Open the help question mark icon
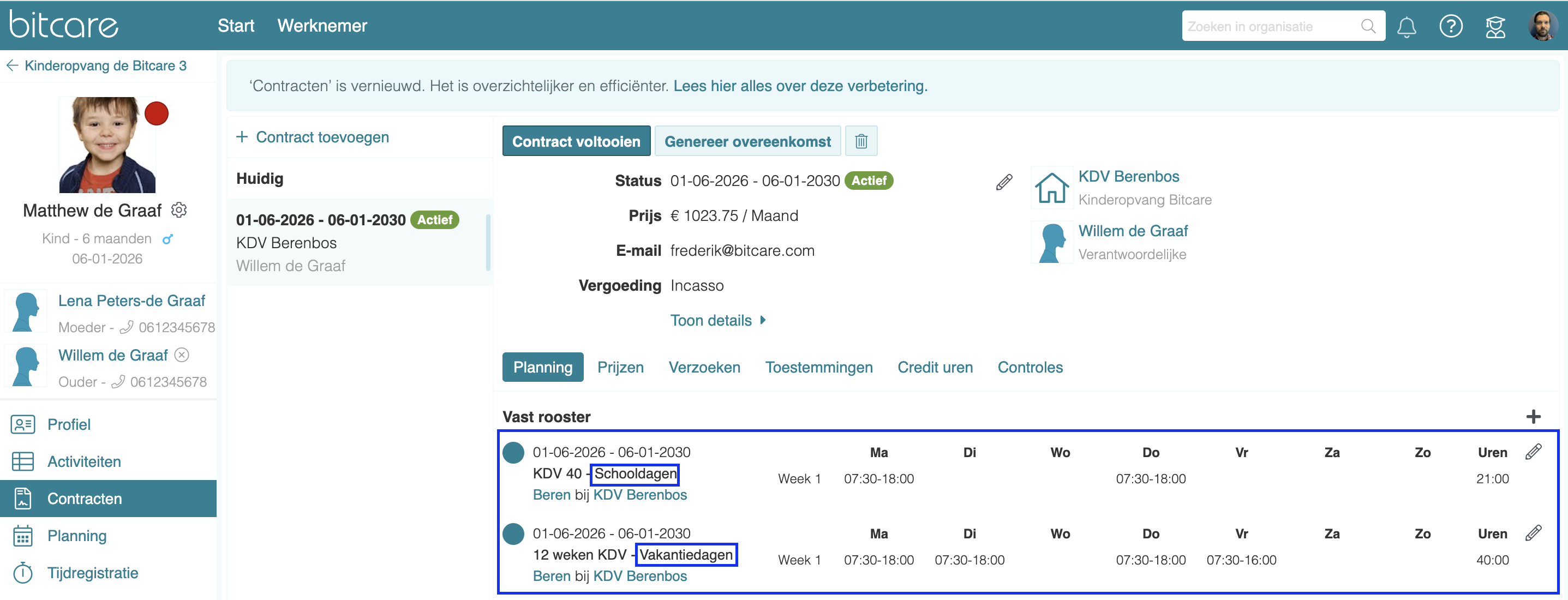The width and height of the screenshot is (1568, 600). (x=1451, y=26)
